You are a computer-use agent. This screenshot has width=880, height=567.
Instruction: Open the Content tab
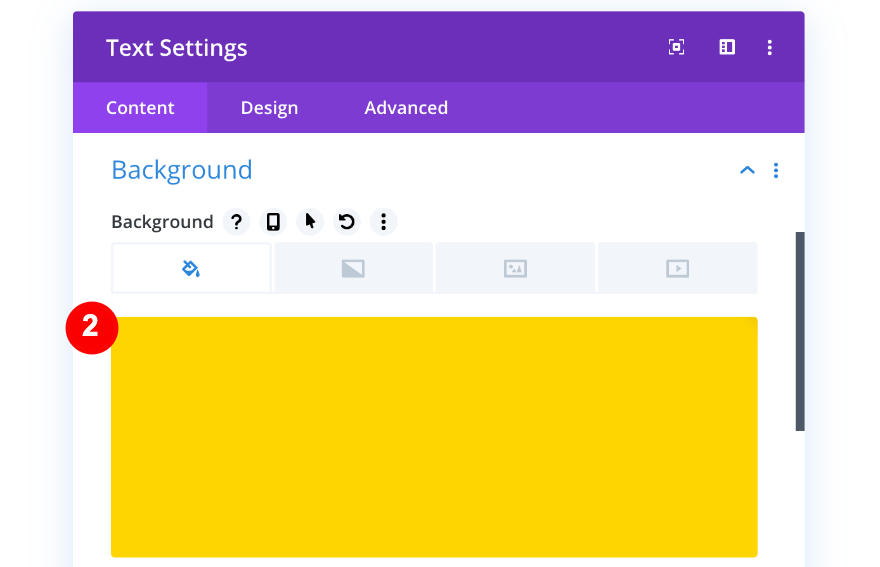pos(140,108)
